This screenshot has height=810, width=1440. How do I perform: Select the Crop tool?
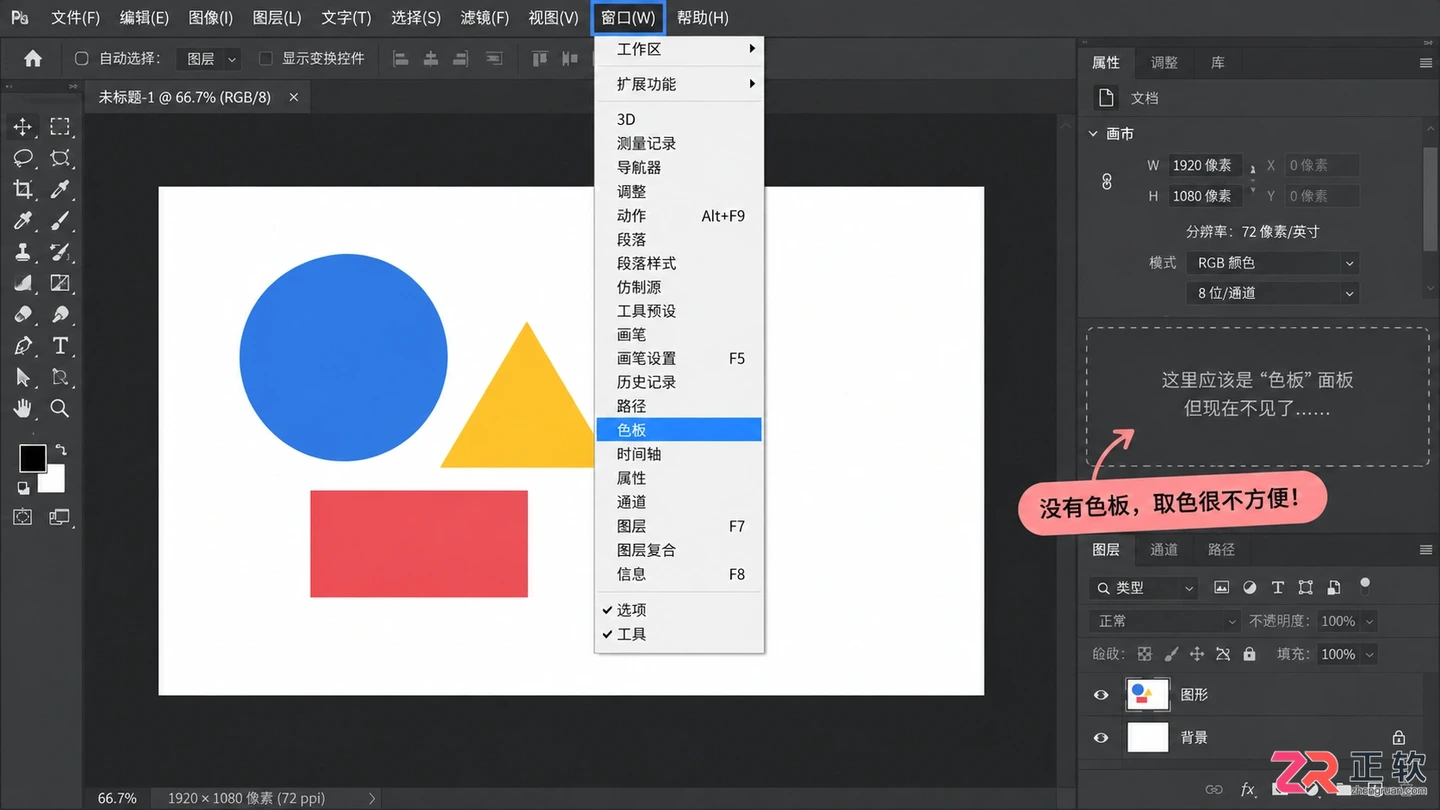pos(22,189)
